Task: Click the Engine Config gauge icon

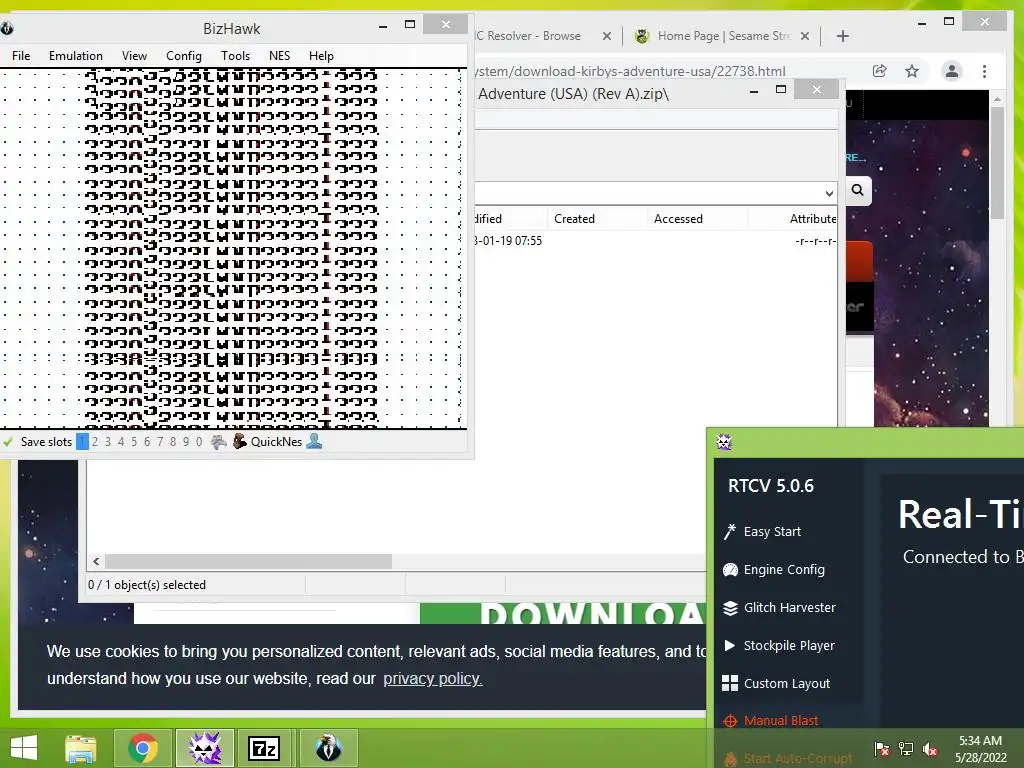Action: 730,569
